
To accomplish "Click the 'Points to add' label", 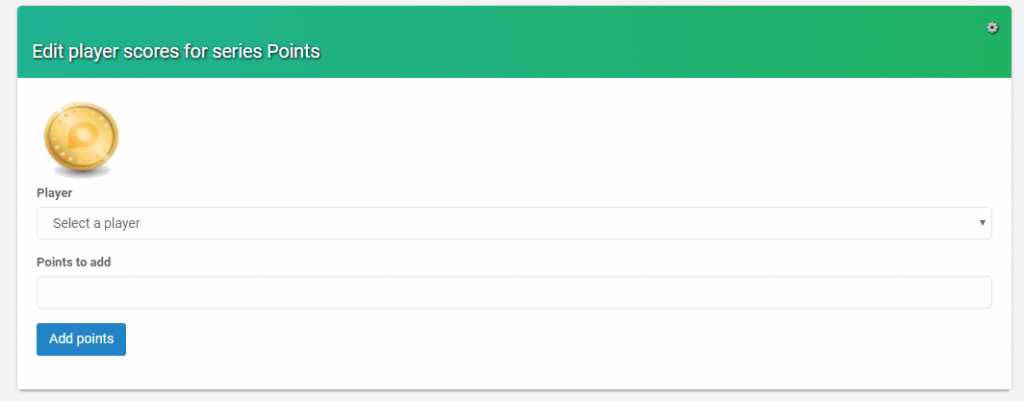I will tap(74, 262).
